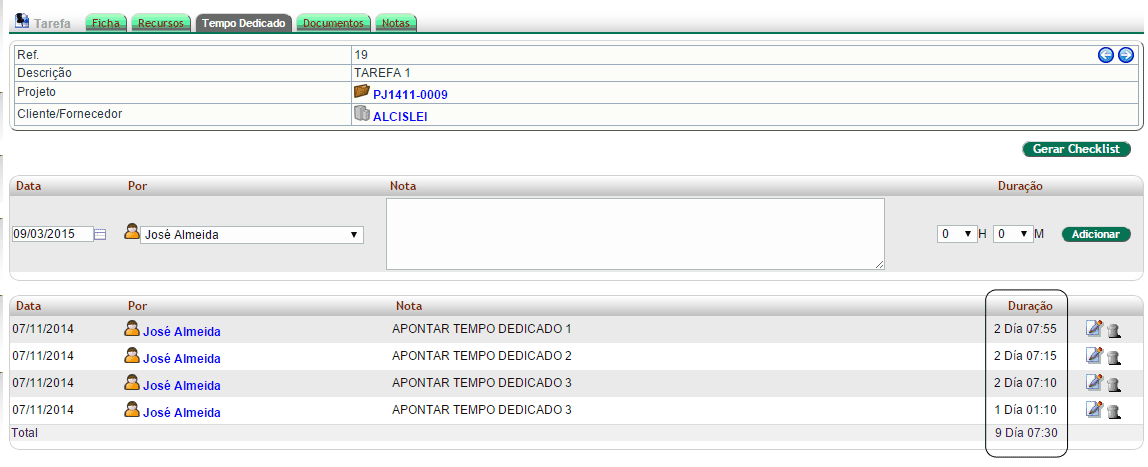Open the Documentos tab
Viewport: 1148px width, 467px height.
(x=333, y=22)
